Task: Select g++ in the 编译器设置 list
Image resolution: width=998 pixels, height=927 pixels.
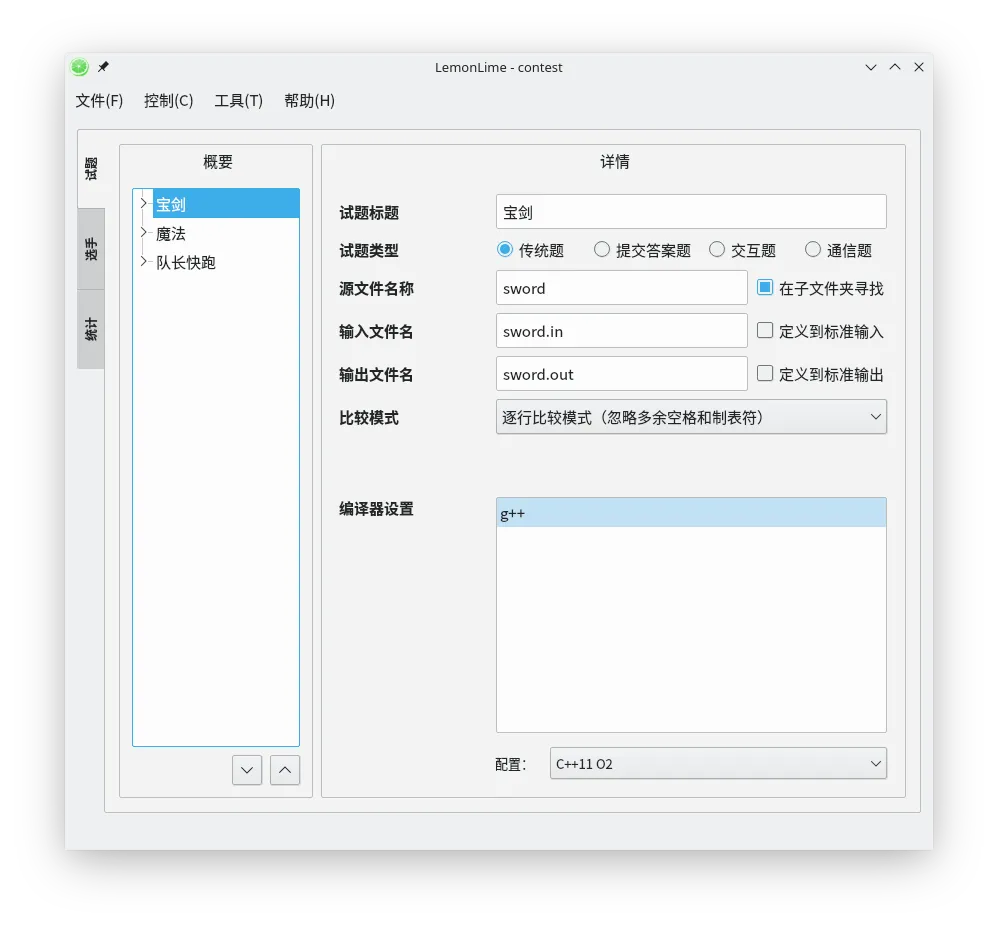Action: pyautogui.click(x=691, y=511)
